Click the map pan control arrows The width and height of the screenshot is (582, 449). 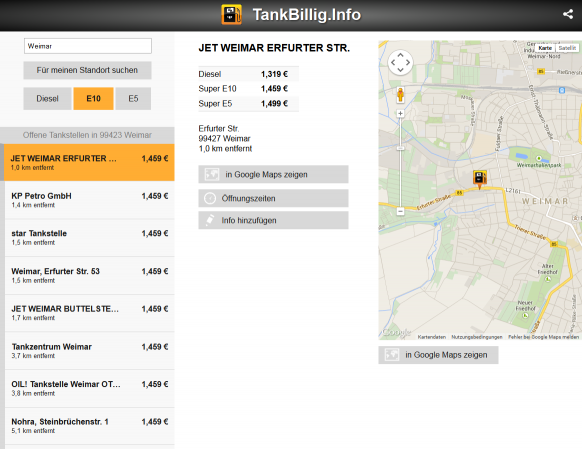click(400, 62)
